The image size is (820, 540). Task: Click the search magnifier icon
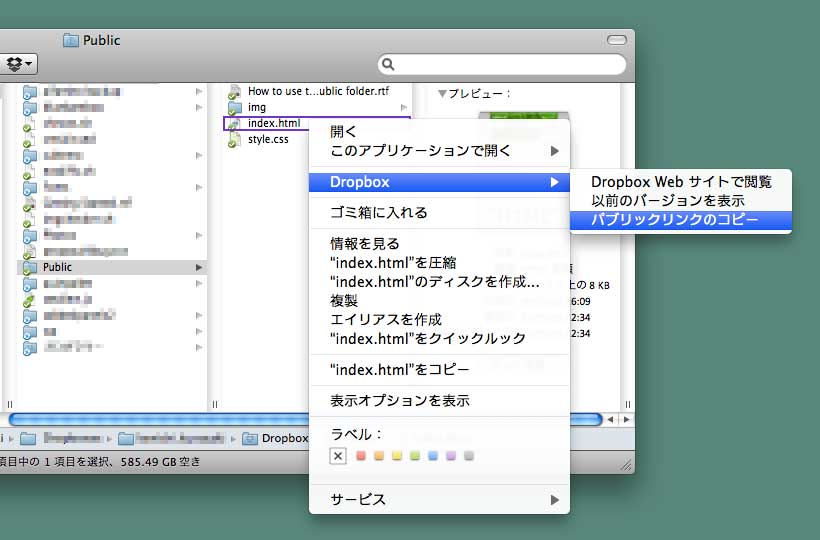click(388, 64)
